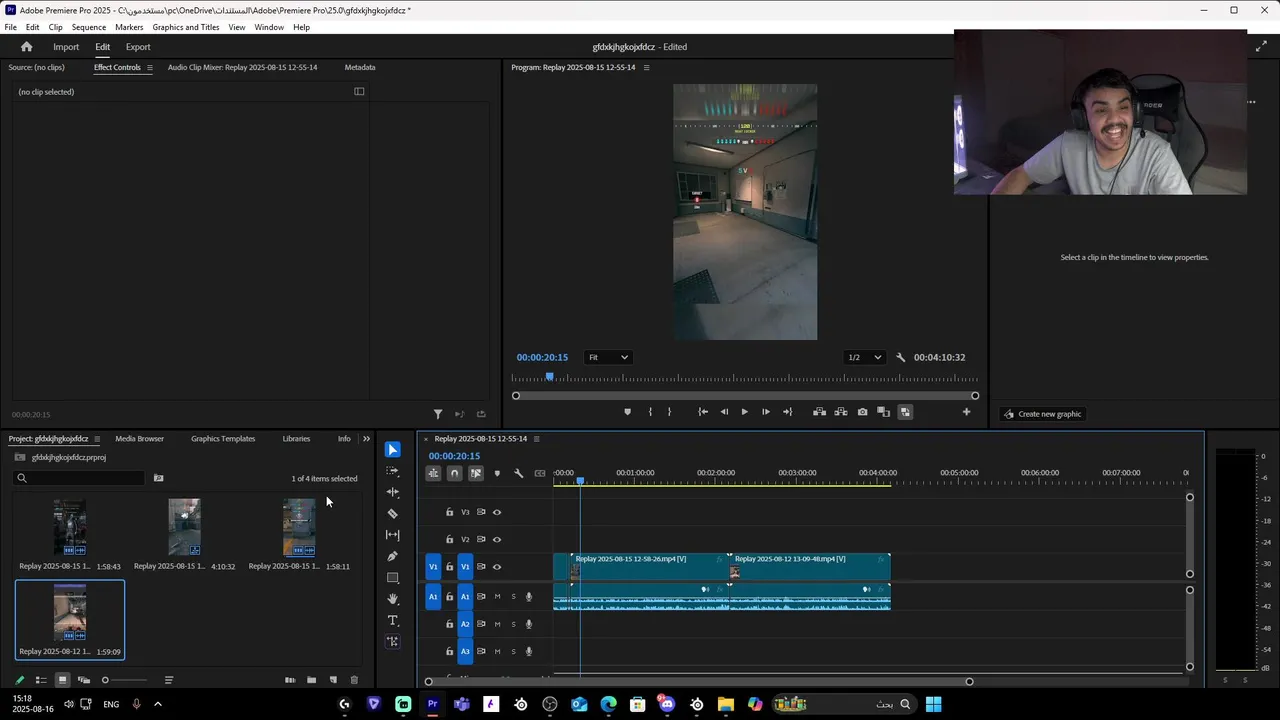This screenshot has width=1280, height=720.
Task: Click the Lift button
Action: [819, 412]
